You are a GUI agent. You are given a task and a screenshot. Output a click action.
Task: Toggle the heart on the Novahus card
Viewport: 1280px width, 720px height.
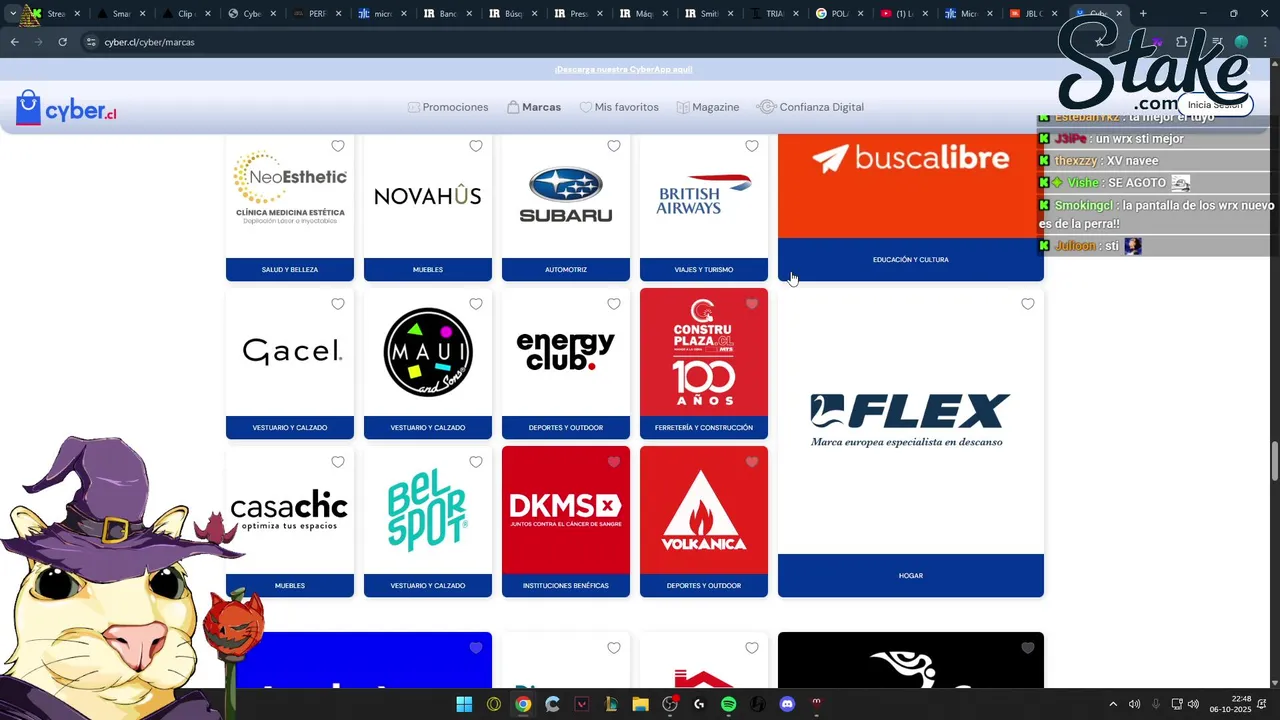tap(476, 146)
